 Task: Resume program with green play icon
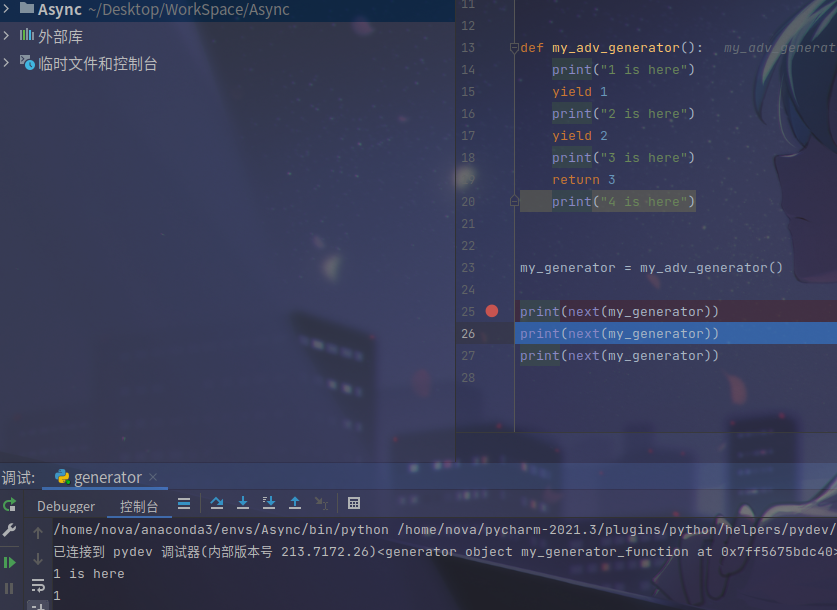point(10,563)
